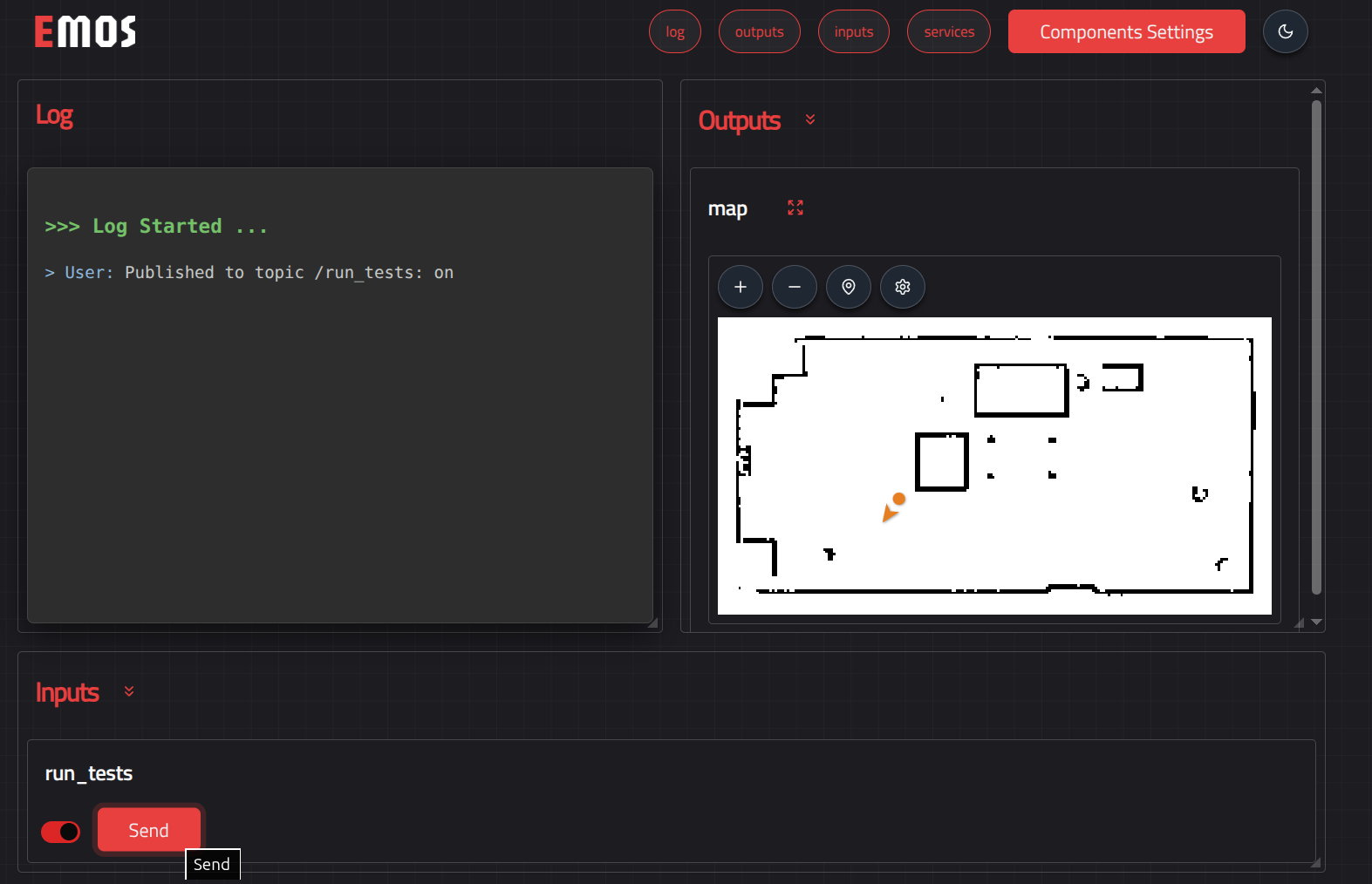
Task: Go to the inputs tab
Action: coord(853,32)
